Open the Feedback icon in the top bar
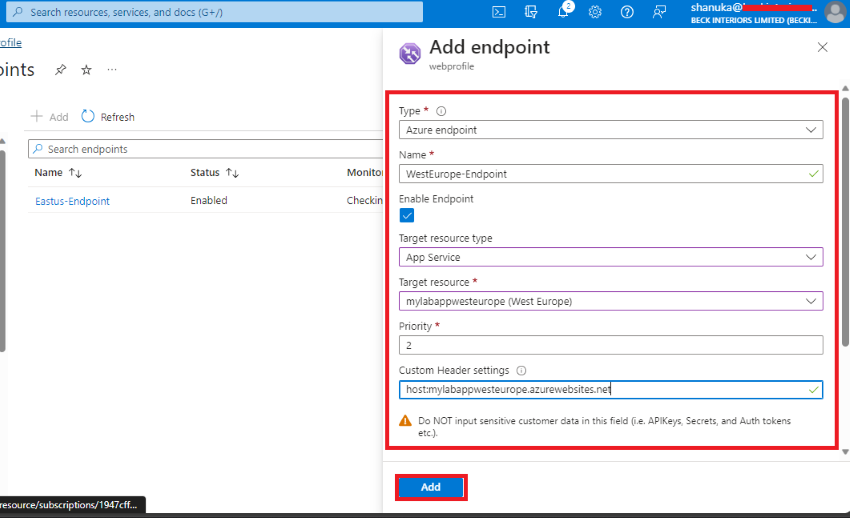Viewport: 850px width, 518px height. pyautogui.click(x=659, y=12)
